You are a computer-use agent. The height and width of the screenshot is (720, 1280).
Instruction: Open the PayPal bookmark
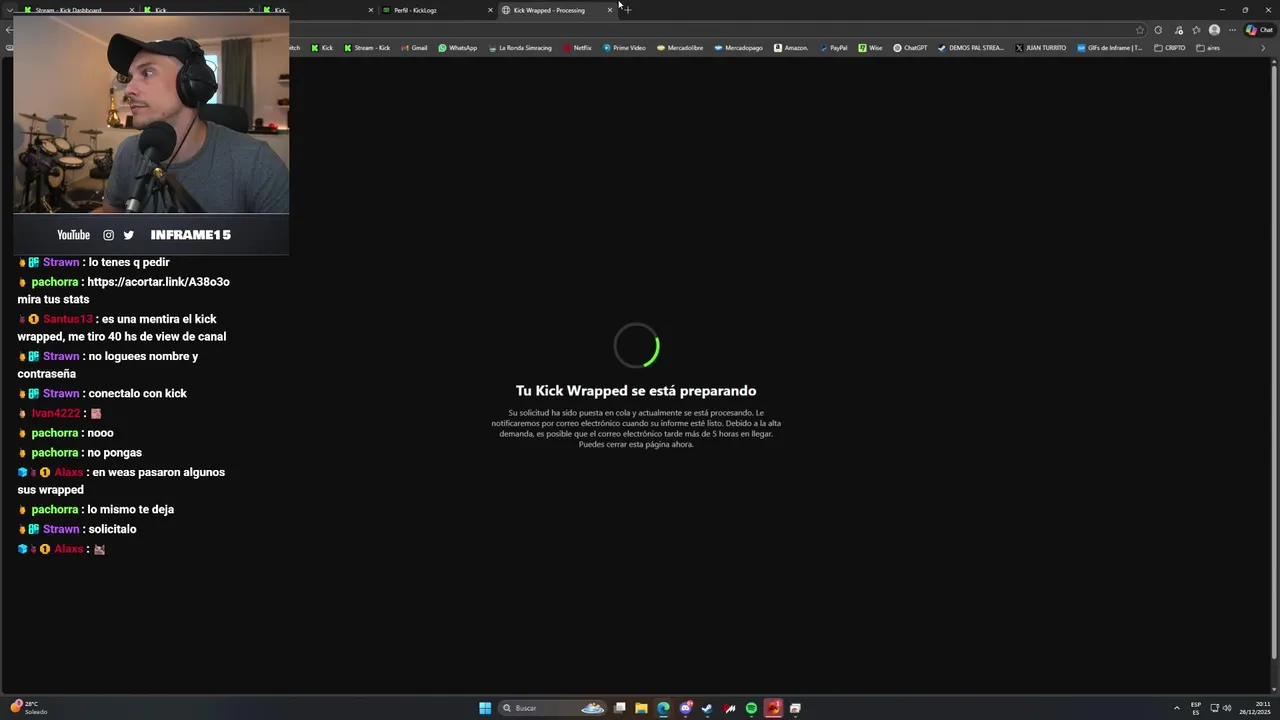[833, 48]
